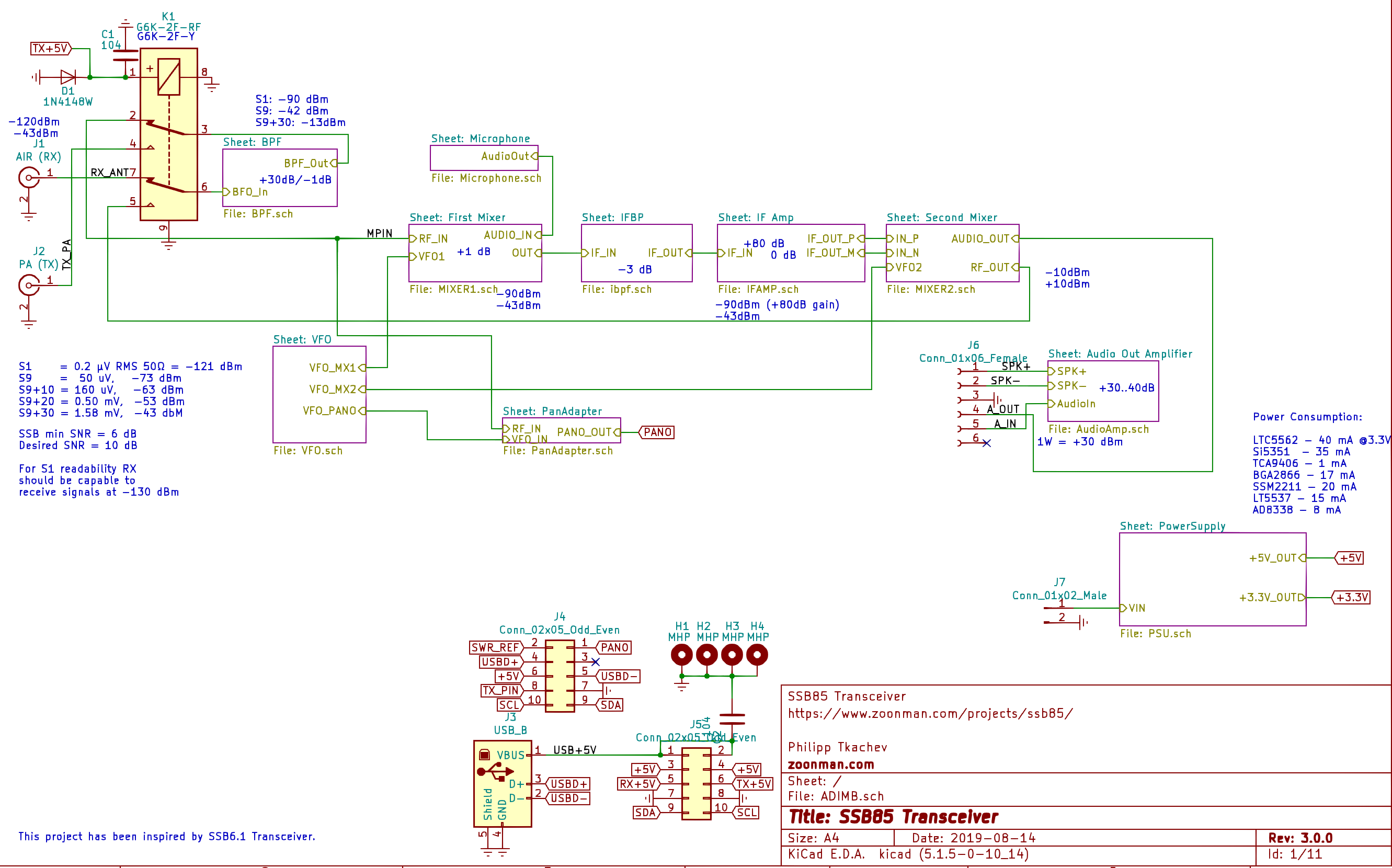Click the J1 AIR (RX) coaxial connector
This screenshot has height=868, width=1392.
coord(29,178)
